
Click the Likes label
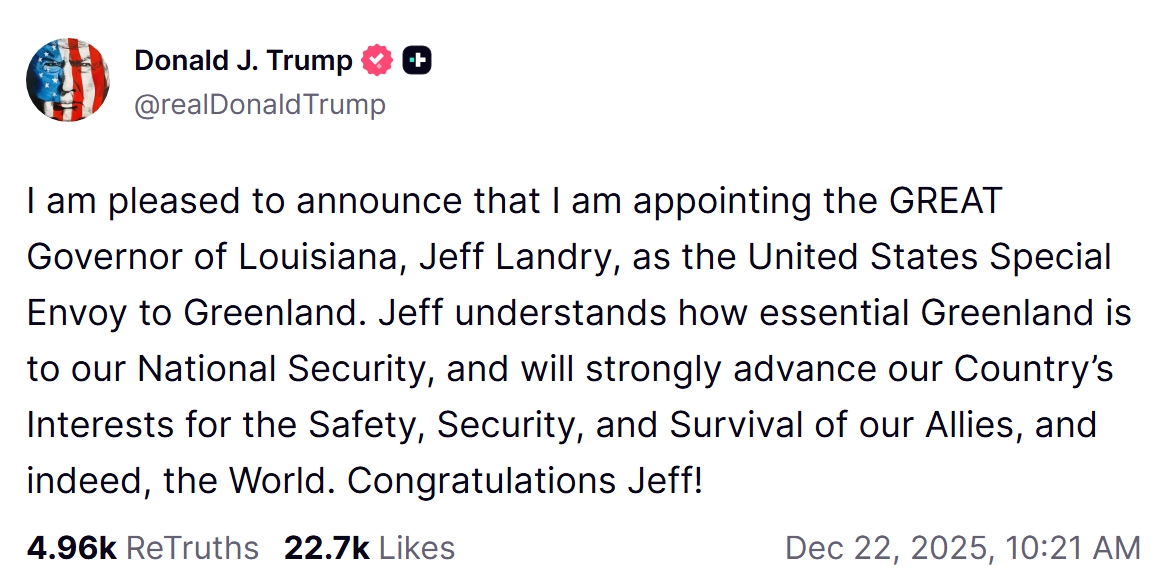[417, 548]
